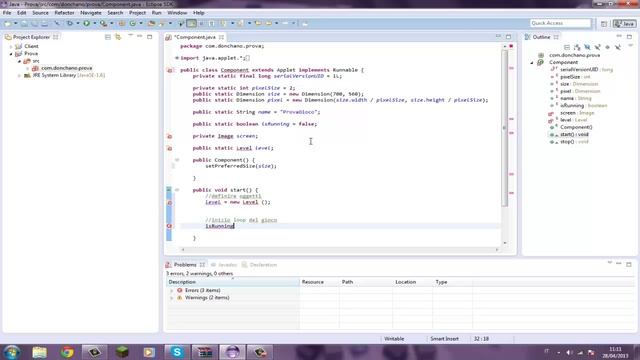The width and height of the screenshot is (640, 360).
Task: Click the Open Type toolbar icon
Action: point(151,24)
